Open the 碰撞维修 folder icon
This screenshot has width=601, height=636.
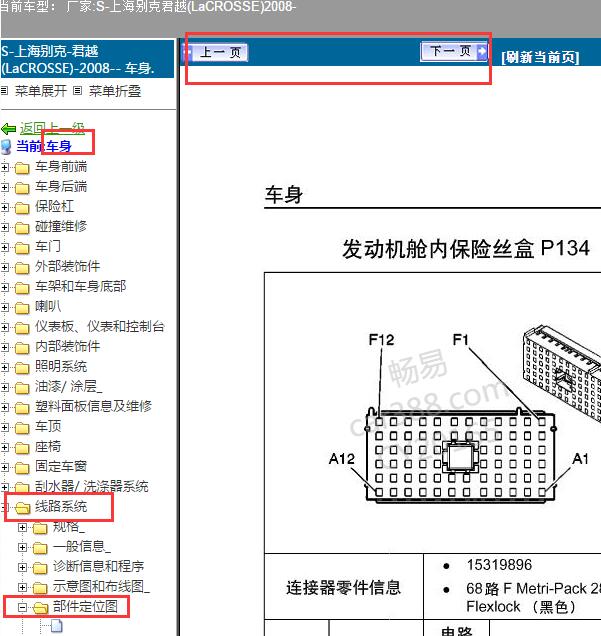(x=22, y=228)
